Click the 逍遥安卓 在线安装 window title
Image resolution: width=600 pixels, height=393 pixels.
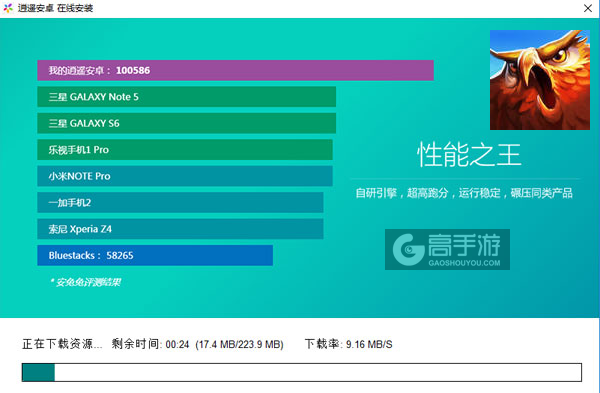point(55,8)
